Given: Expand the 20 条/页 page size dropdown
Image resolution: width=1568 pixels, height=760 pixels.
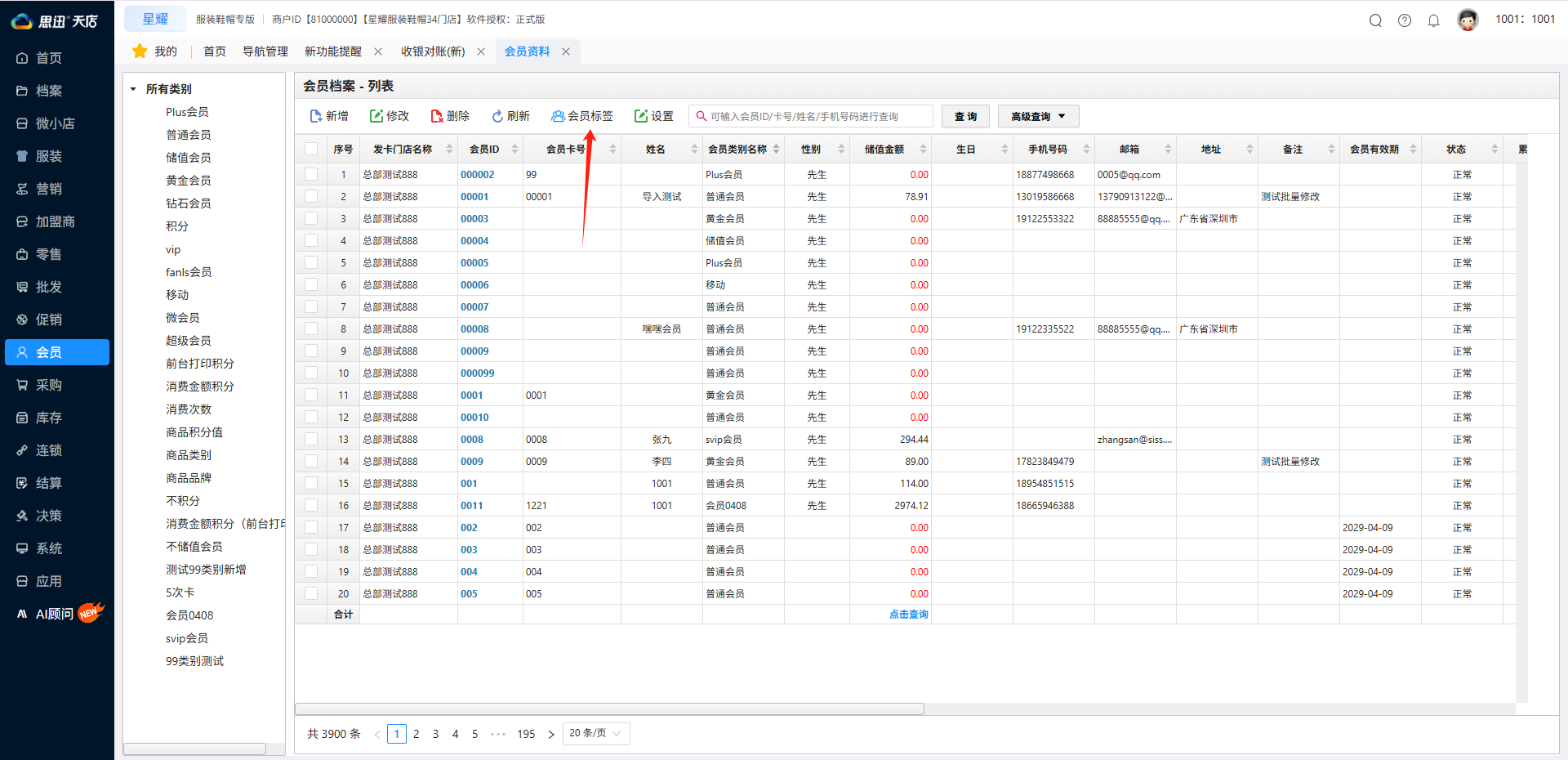Looking at the screenshot, I should click(x=595, y=733).
